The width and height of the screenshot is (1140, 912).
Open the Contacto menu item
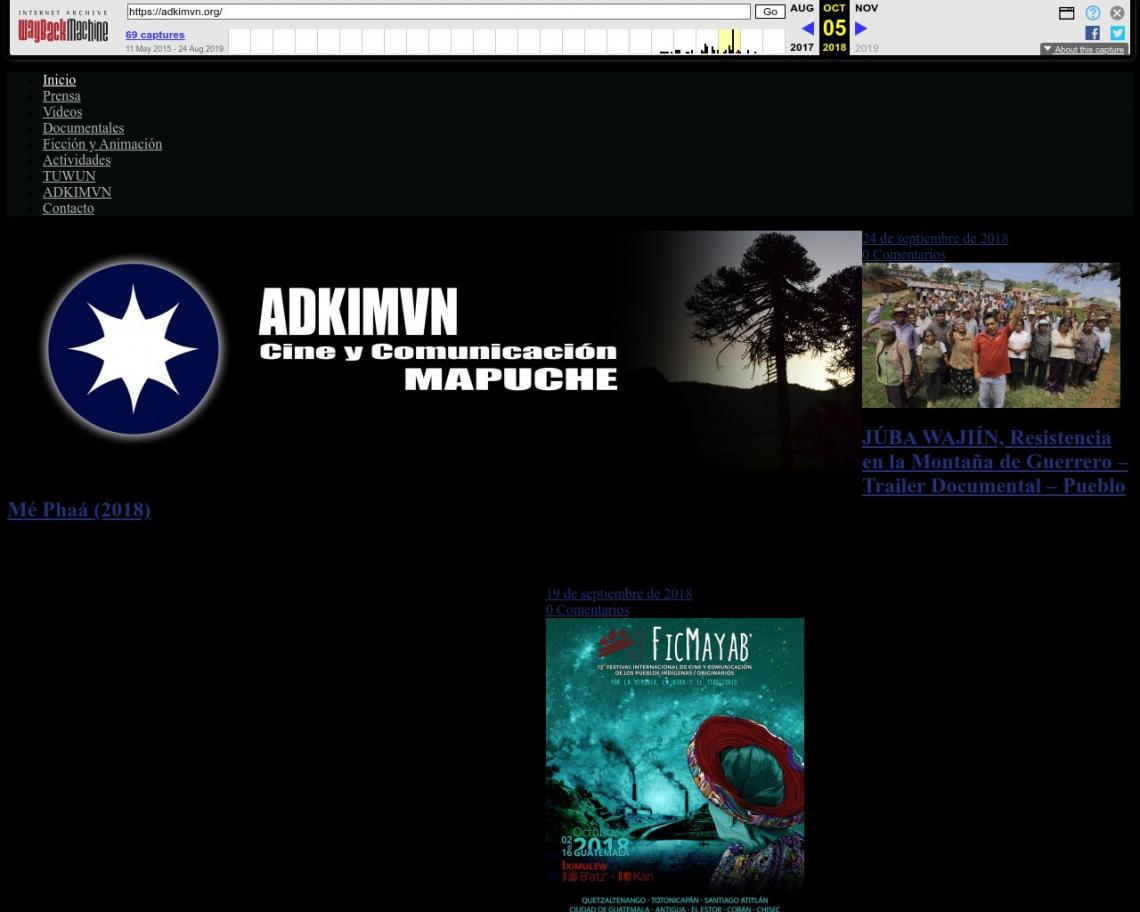tap(68, 208)
